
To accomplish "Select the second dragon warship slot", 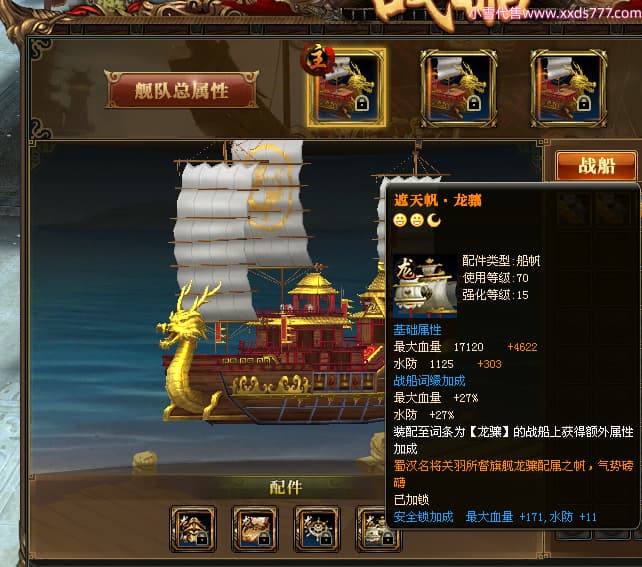I will click(x=458, y=88).
